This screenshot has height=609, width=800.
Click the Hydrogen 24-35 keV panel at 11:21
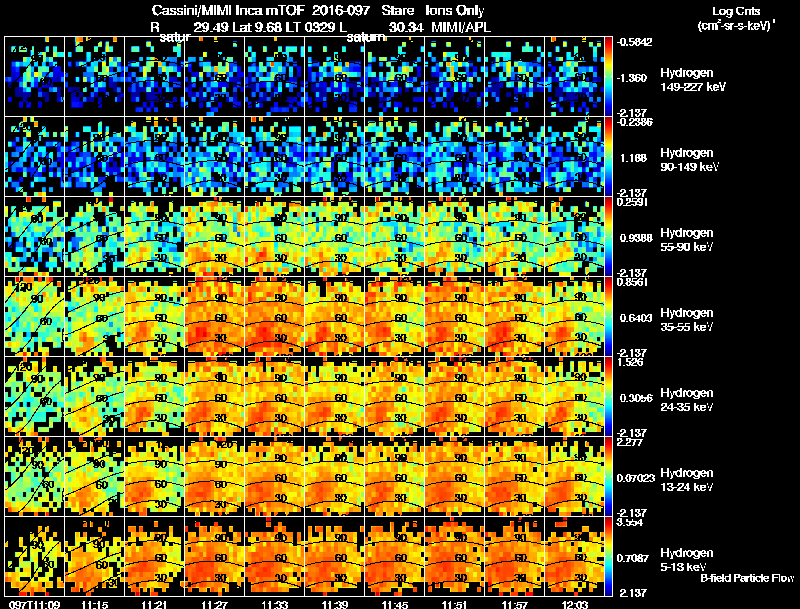(155, 397)
